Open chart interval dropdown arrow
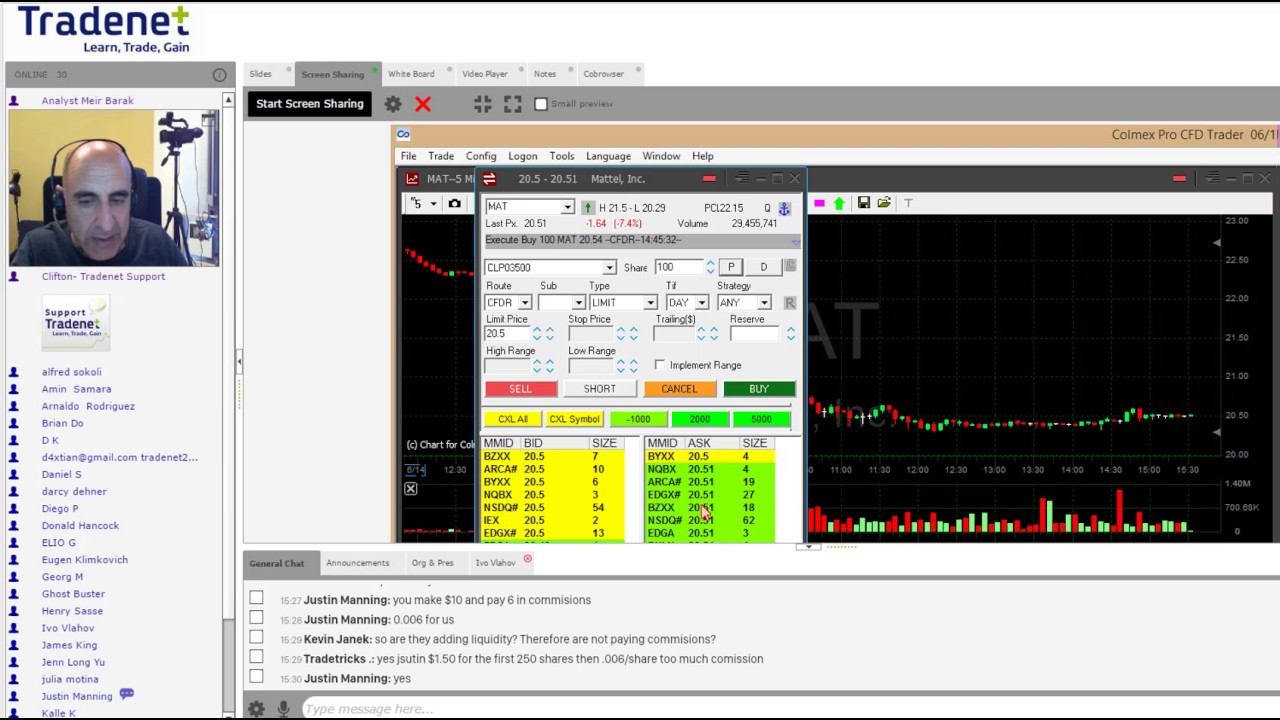The height and width of the screenshot is (720, 1280). coord(433,203)
